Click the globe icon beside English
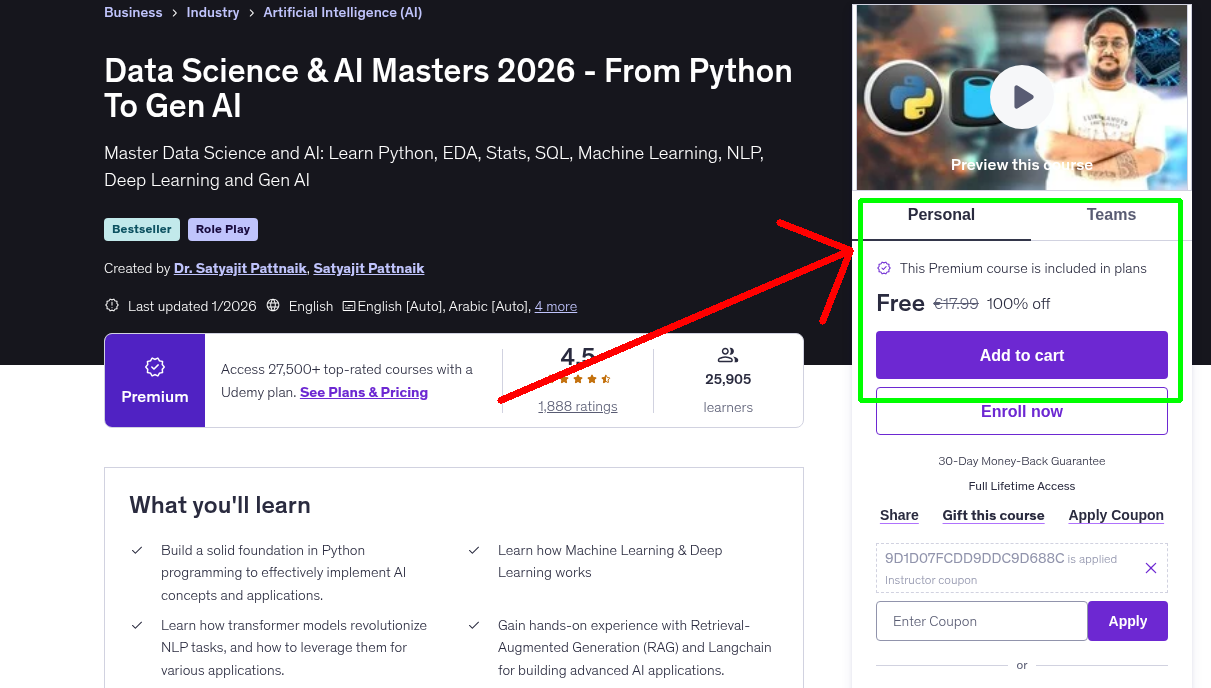The image size is (1211, 688). coord(273,306)
